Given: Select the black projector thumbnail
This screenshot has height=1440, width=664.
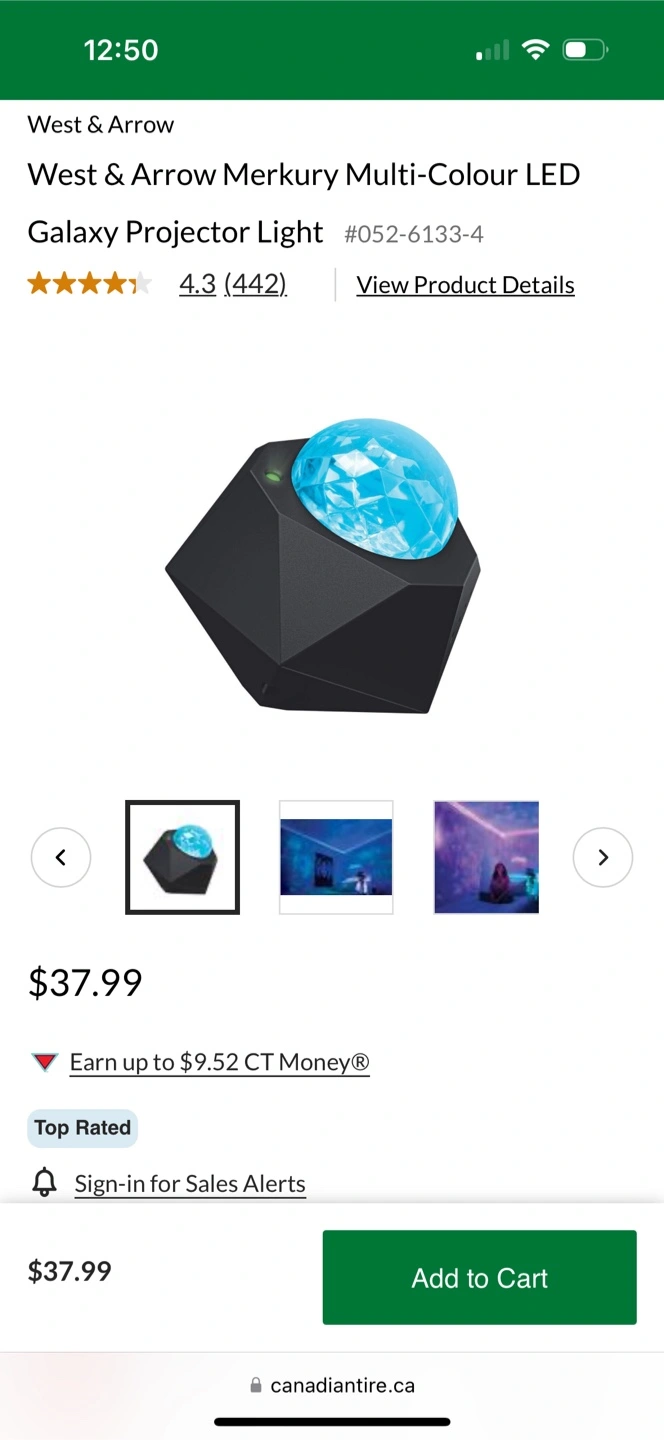Looking at the screenshot, I should pos(182,857).
